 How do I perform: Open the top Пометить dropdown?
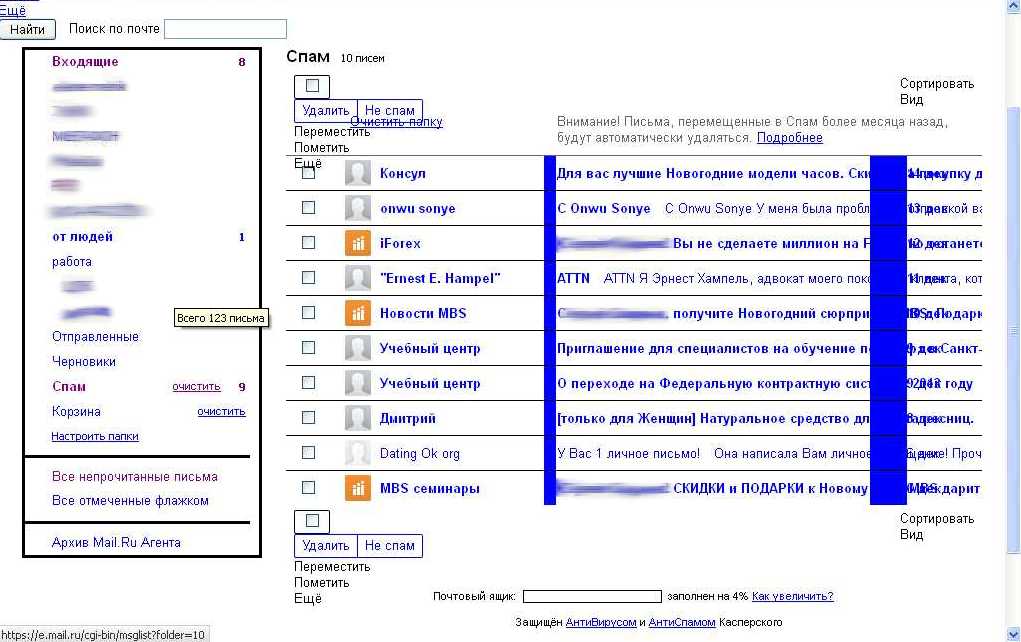(322, 148)
